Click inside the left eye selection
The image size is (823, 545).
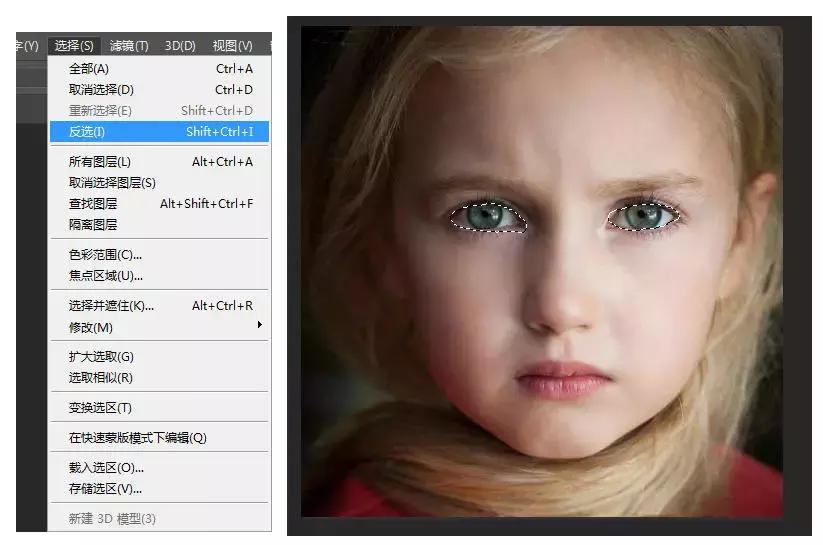coord(487,217)
